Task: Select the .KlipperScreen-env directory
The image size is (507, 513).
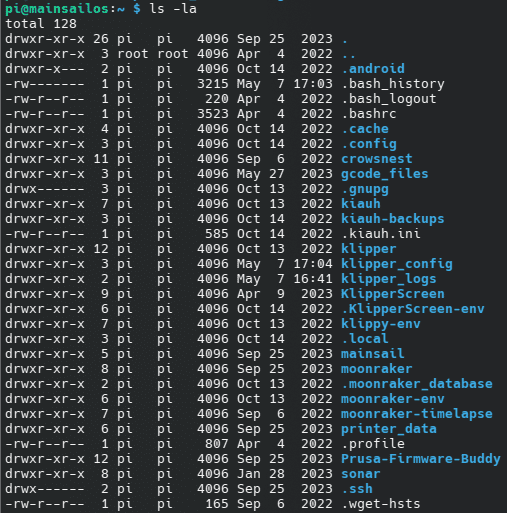Action: coord(413,309)
